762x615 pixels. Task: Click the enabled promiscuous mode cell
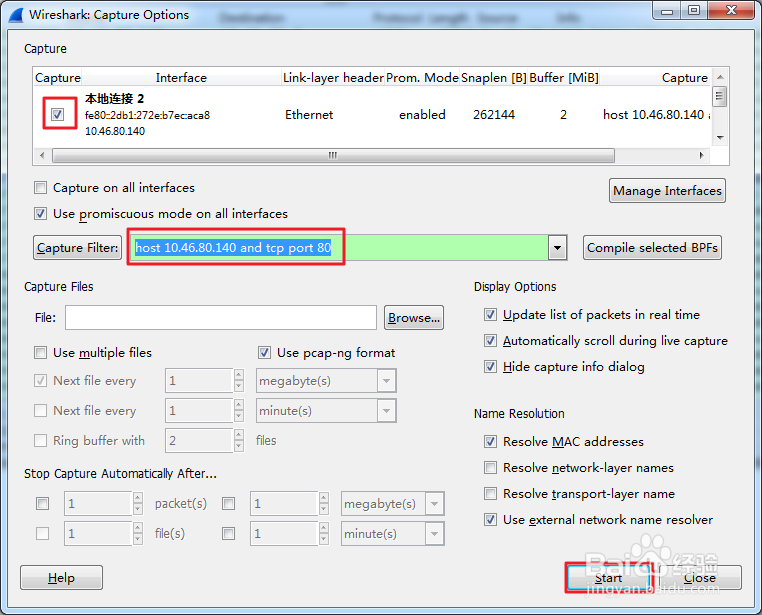pos(422,115)
